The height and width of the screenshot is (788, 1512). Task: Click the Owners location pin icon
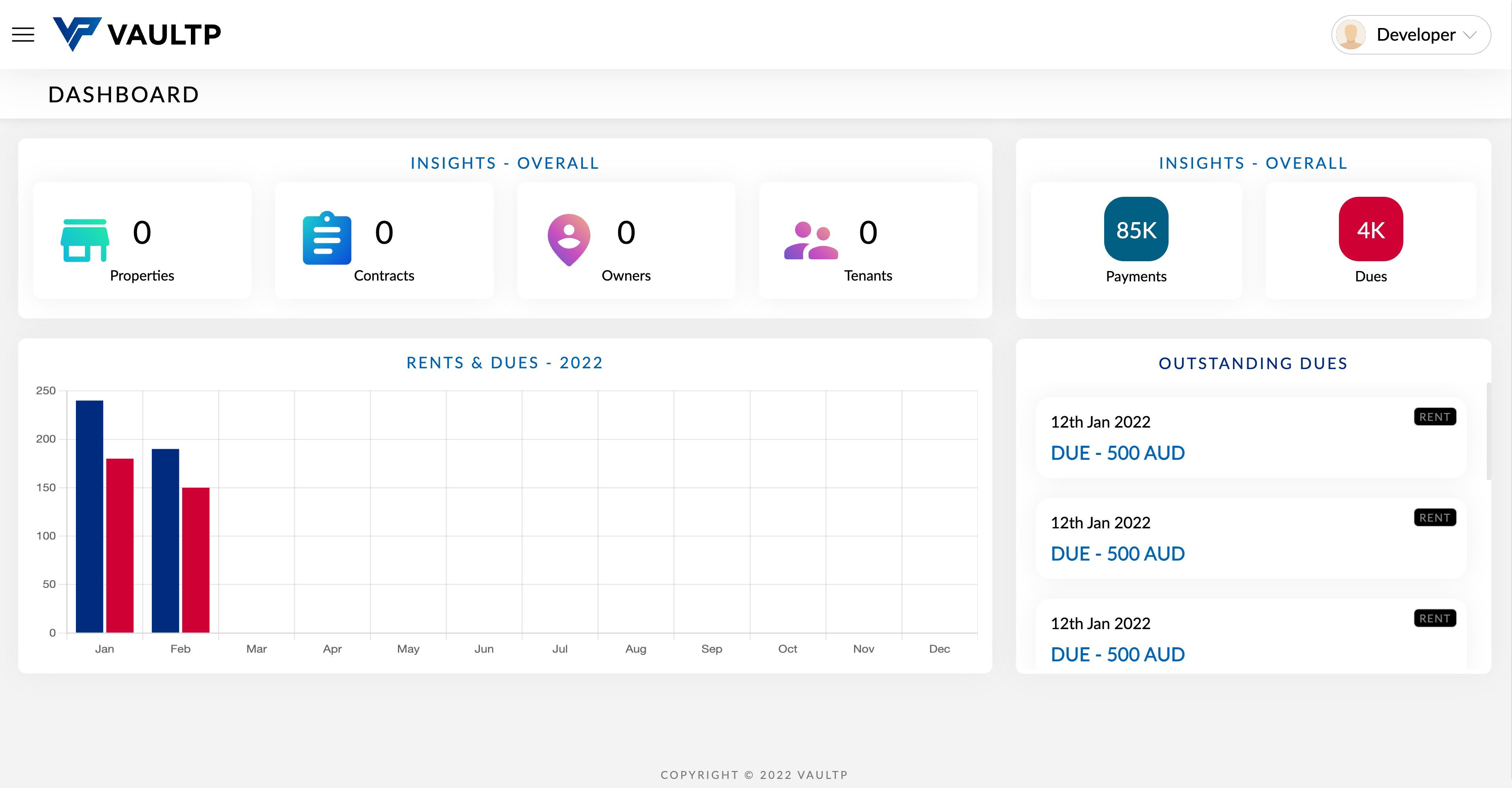[569, 240]
